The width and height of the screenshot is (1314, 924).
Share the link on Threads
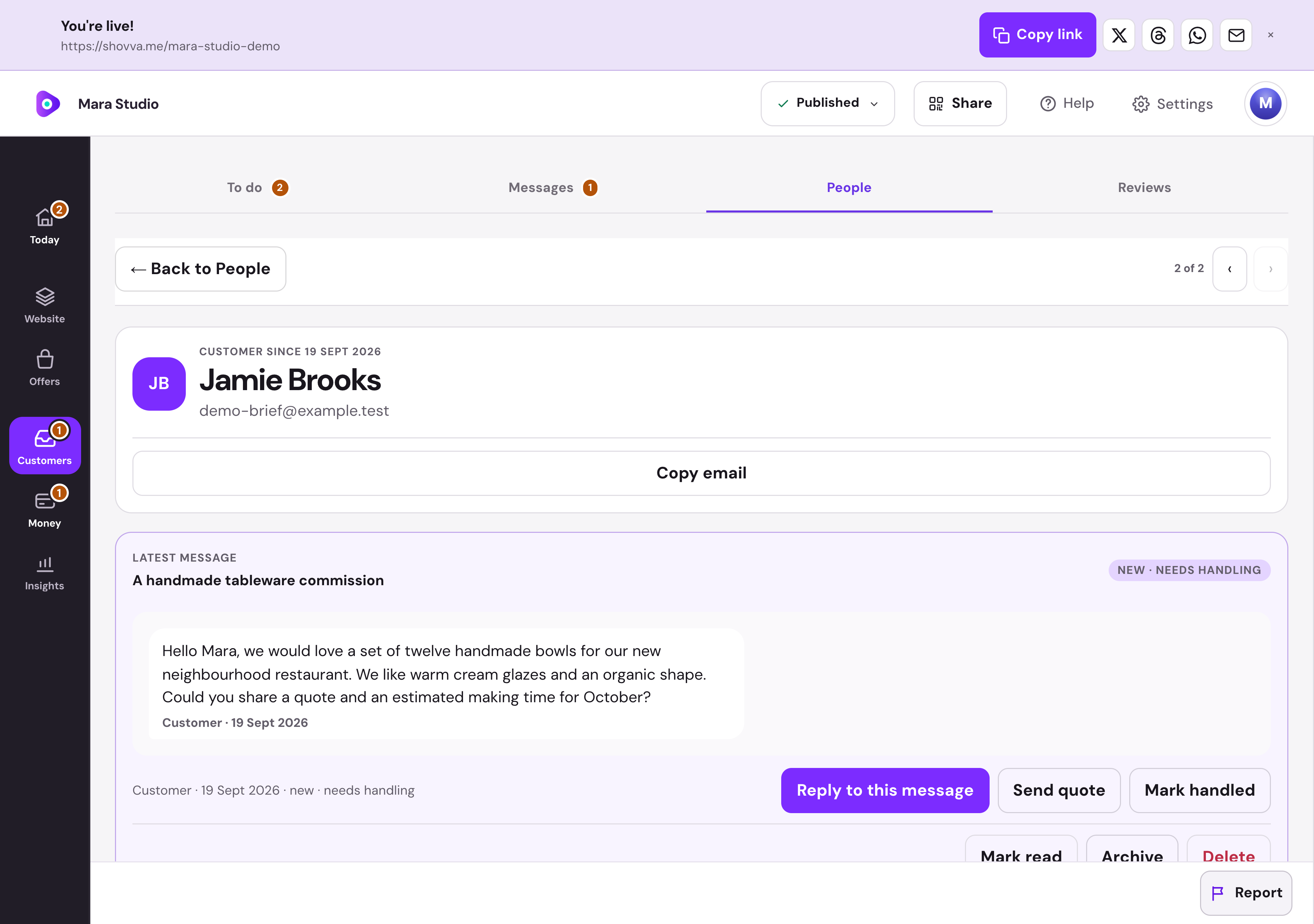1158,35
